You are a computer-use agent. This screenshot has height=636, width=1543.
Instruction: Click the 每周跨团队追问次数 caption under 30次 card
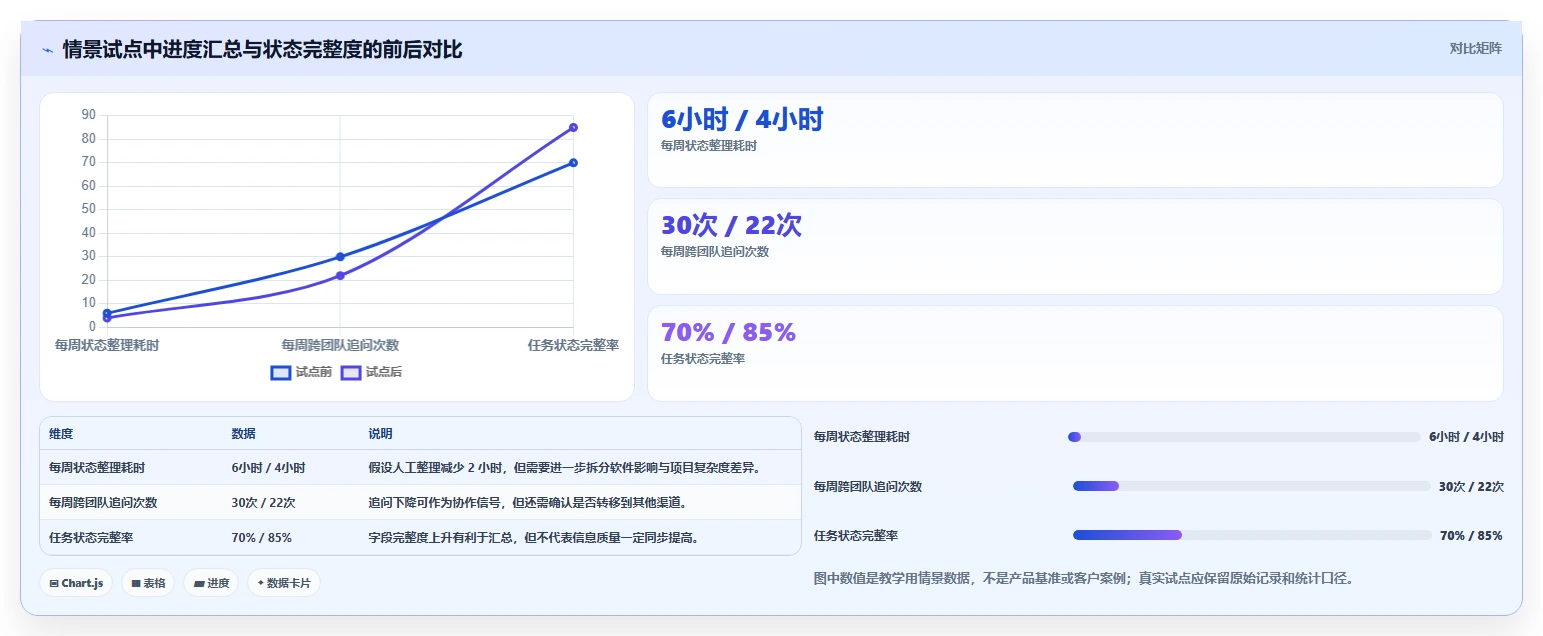715,252
